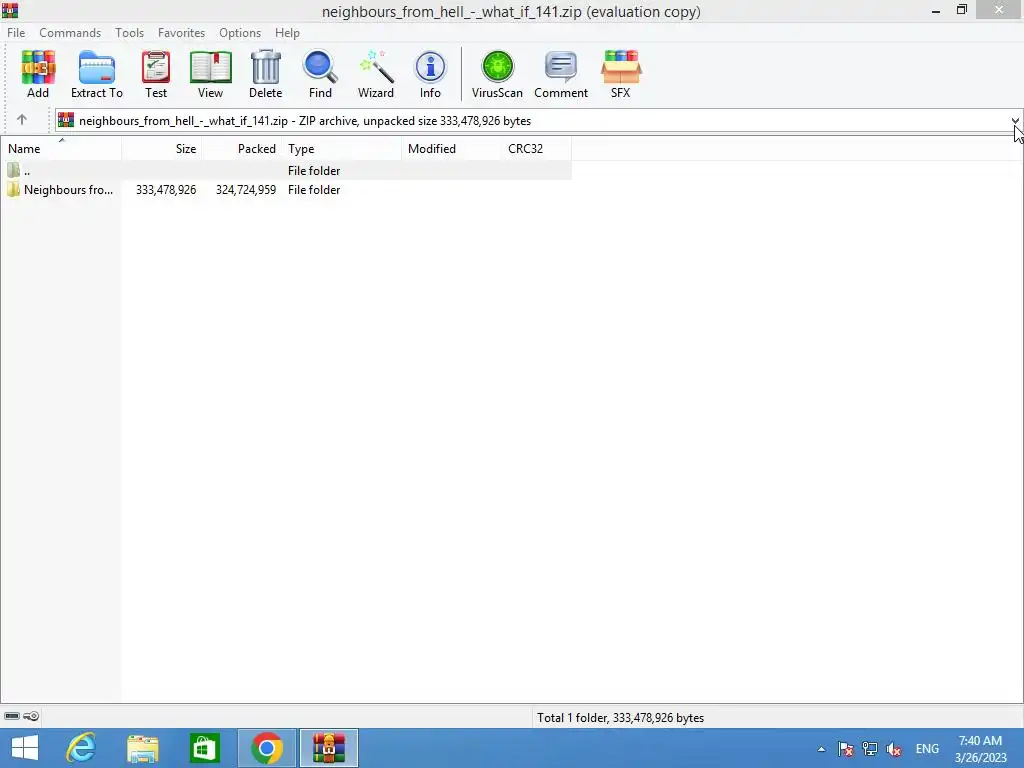The height and width of the screenshot is (768, 1024).
Task: Open the Favorites menu
Action: click(x=182, y=33)
